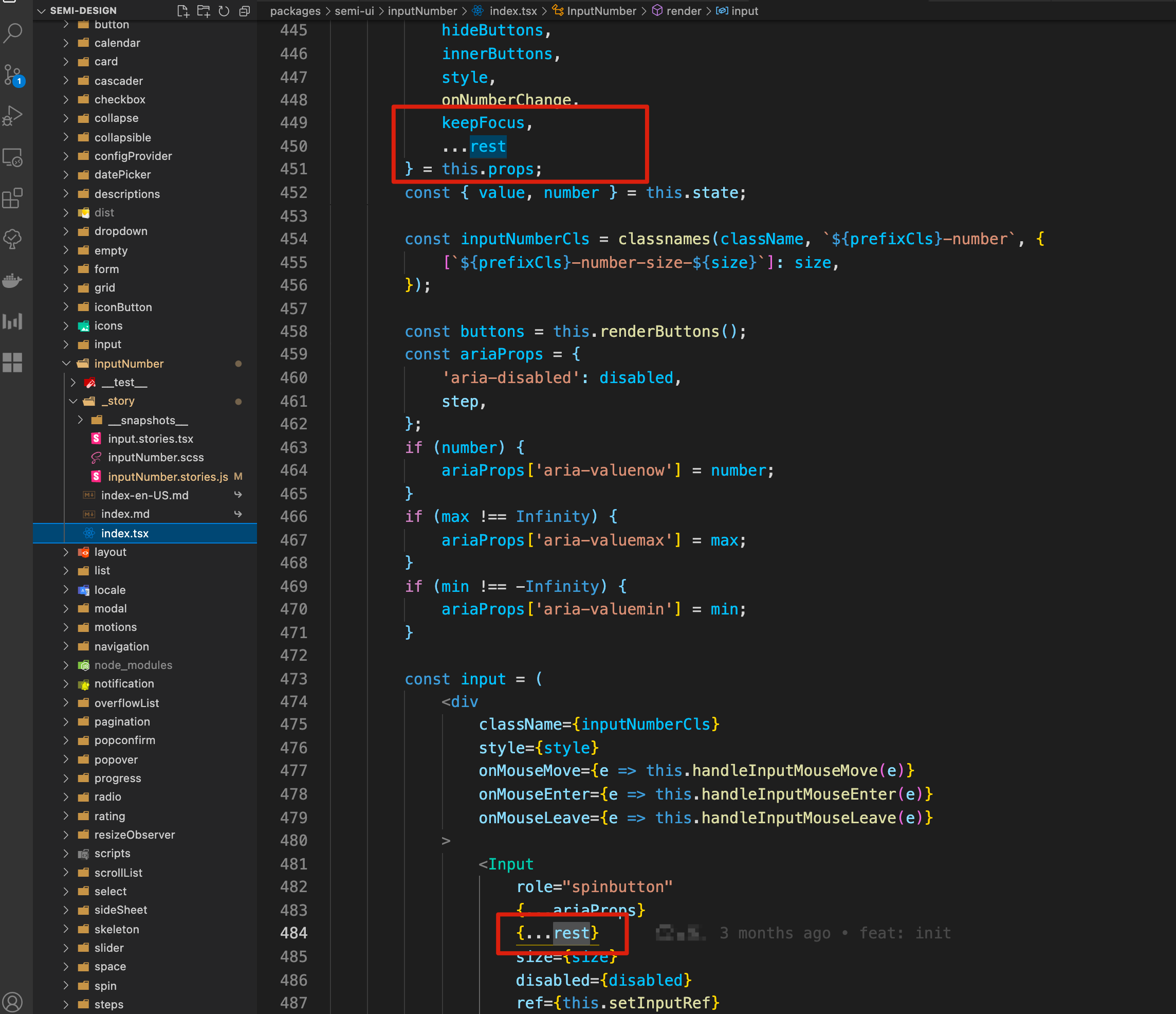Create a new folder in the Explorer
The width and height of the screenshot is (1176, 1014).
(203, 11)
